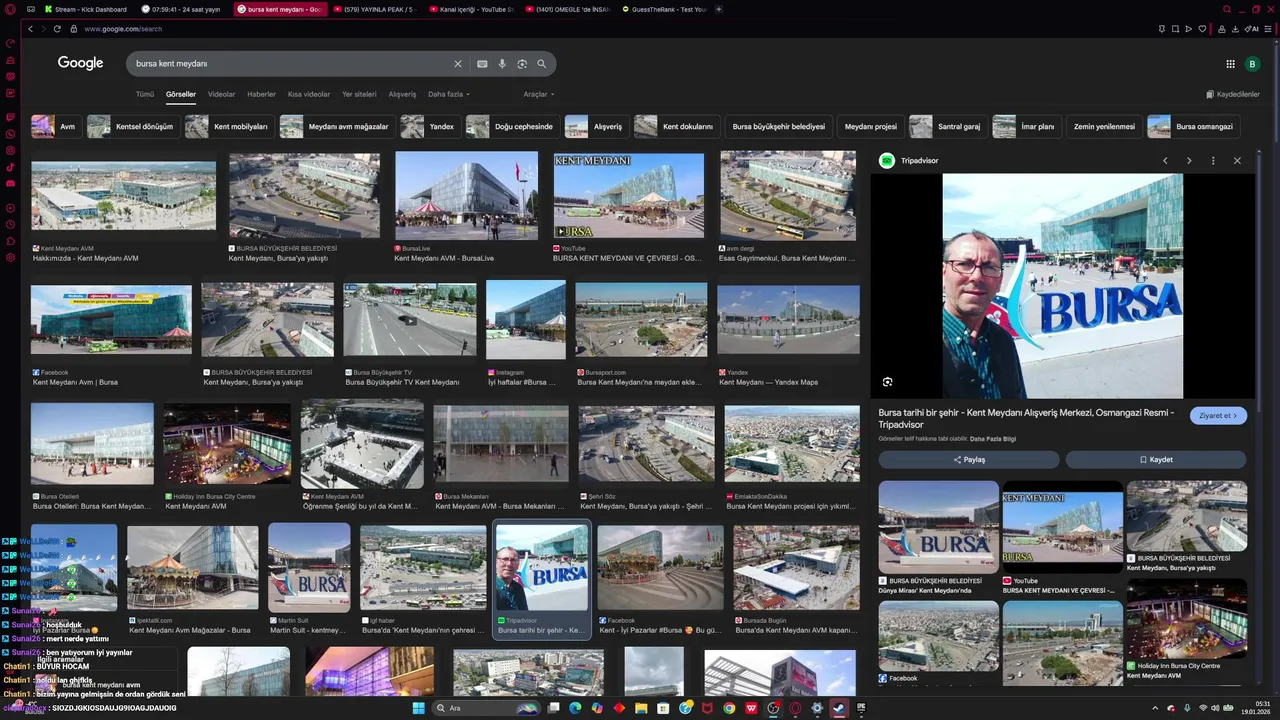Apply the Santral garaj filter chip
1280x720 pixels.
[947, 127]
